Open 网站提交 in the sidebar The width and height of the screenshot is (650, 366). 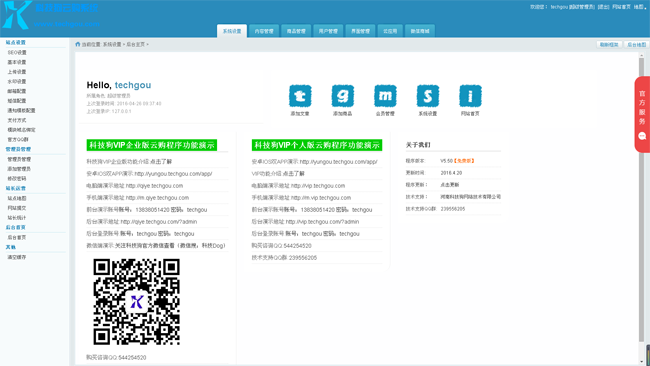pos(17,208)
